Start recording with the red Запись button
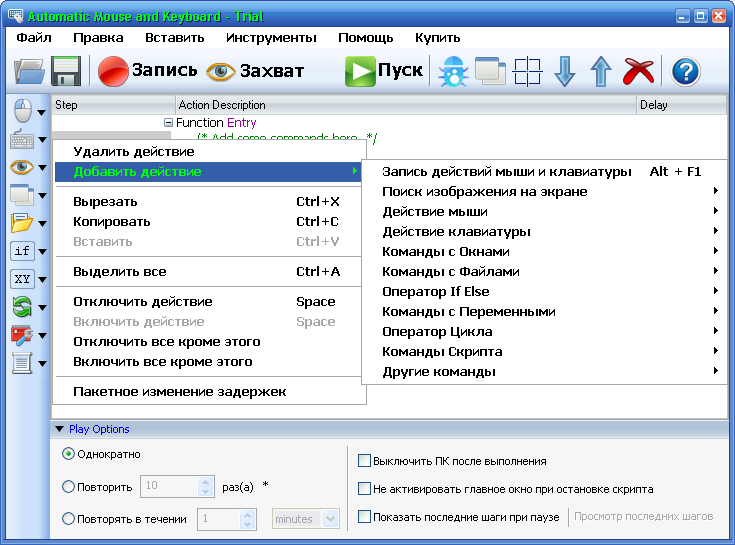735x545 pixels. click(148, 71)
